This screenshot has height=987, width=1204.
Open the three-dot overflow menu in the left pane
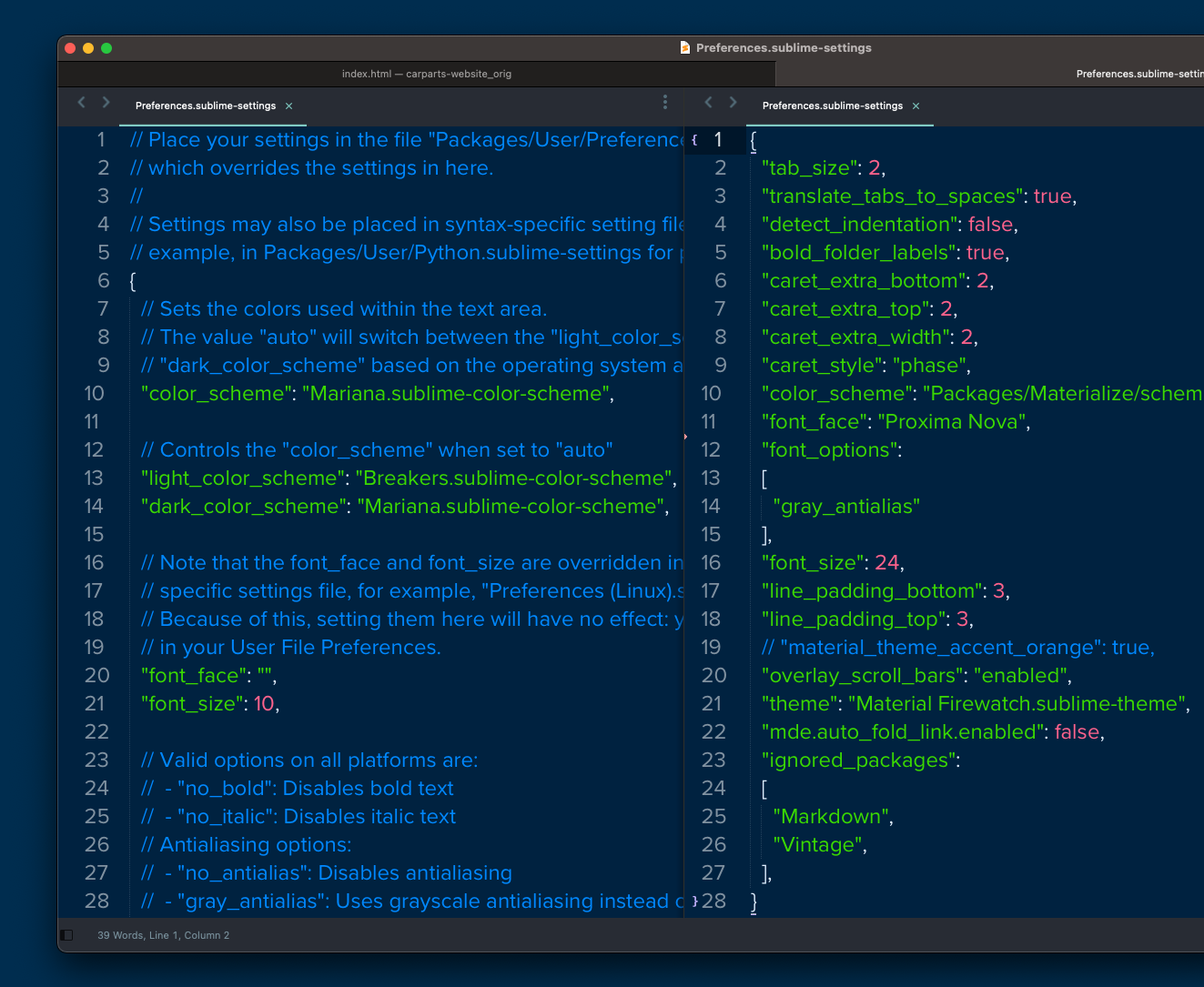click(x=665, y=102)
